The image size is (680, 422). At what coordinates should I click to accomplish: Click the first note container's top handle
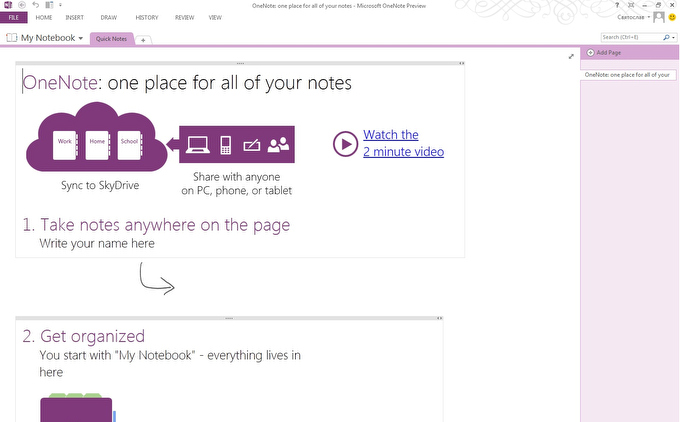240,63
